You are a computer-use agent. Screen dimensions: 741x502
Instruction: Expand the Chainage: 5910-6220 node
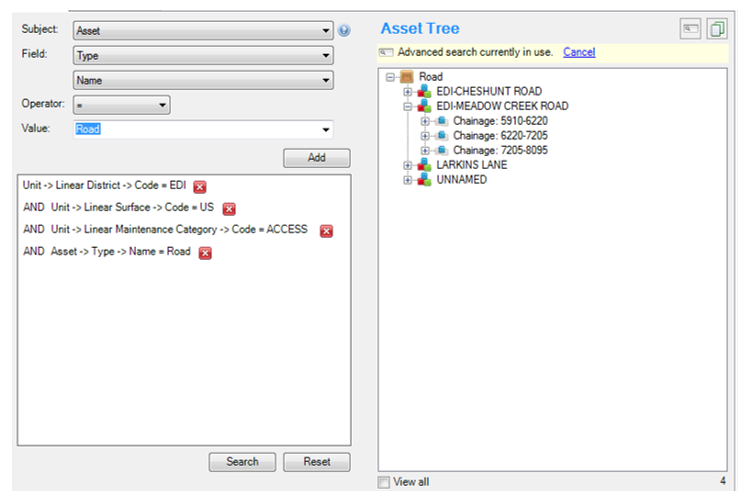[x=425, y=121]
